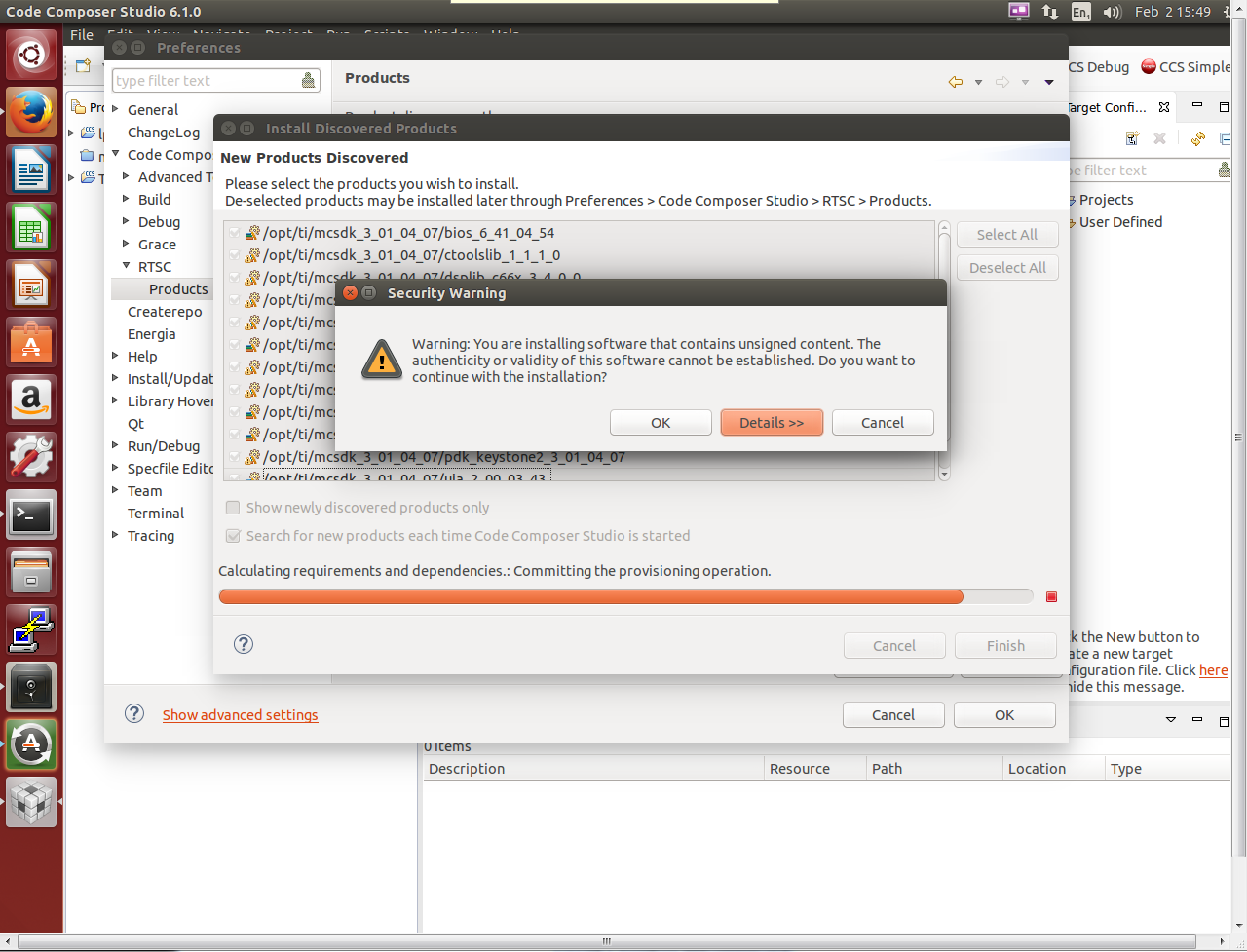Select ChangeLog preferences item

pyautogui.click(x=164, y=133)
